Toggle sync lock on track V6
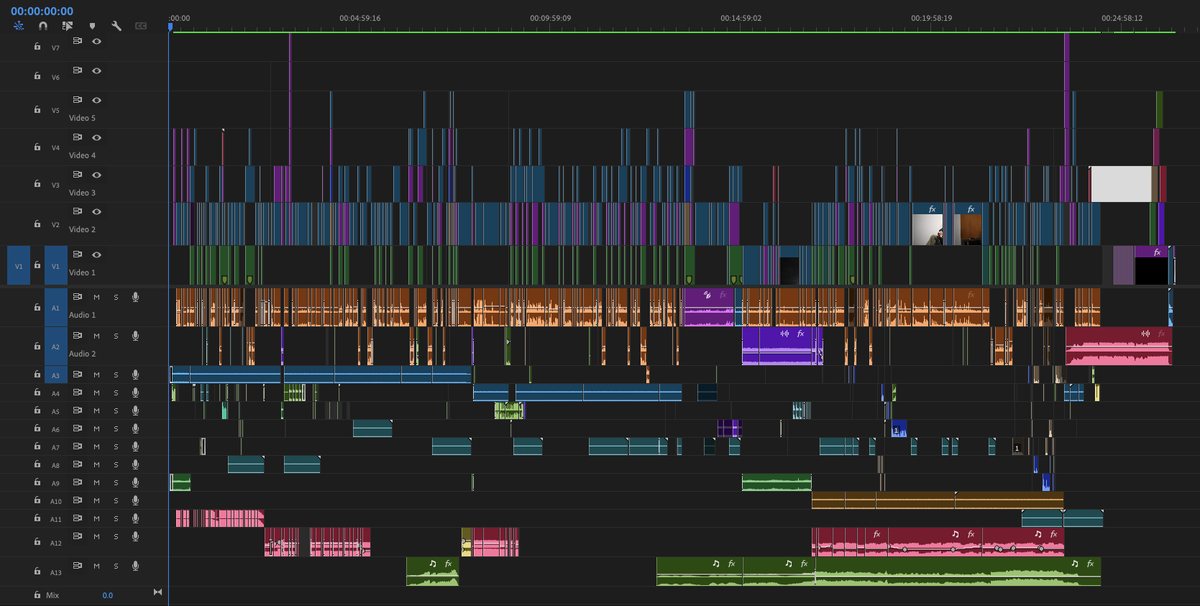 (78, 70)
